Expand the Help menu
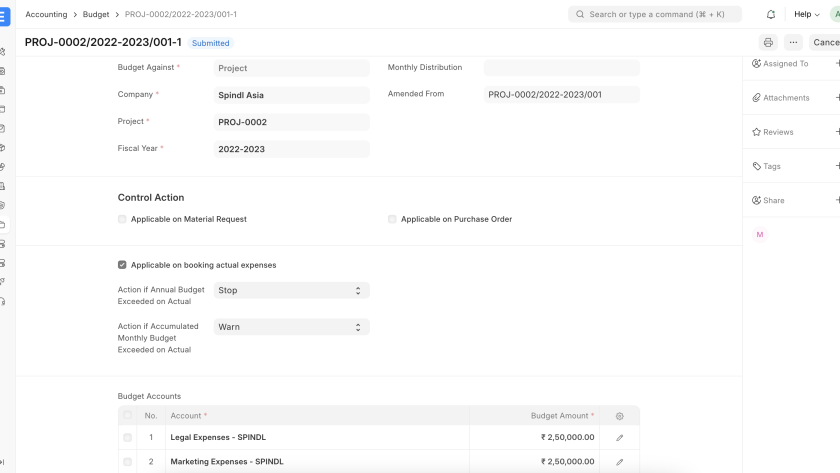This screenshot has height=473, width=840. 803,15
